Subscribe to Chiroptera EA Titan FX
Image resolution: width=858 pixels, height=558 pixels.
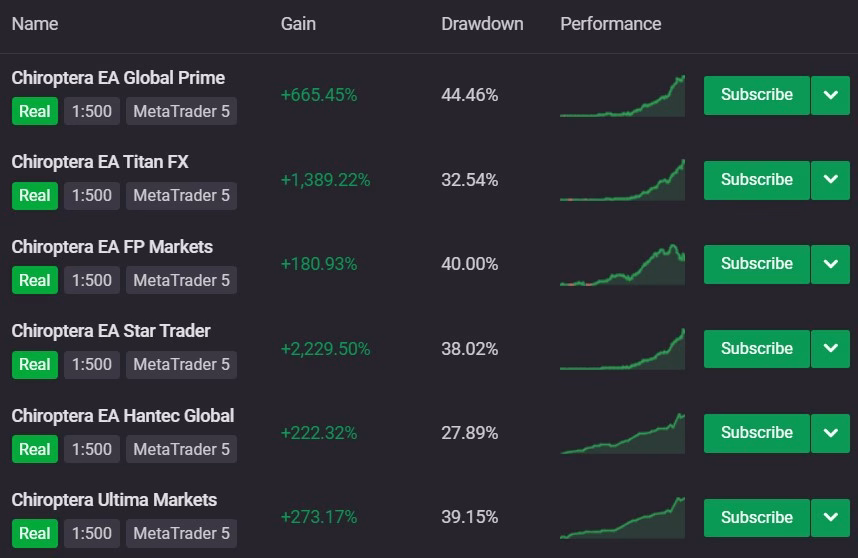pos(756,180)
